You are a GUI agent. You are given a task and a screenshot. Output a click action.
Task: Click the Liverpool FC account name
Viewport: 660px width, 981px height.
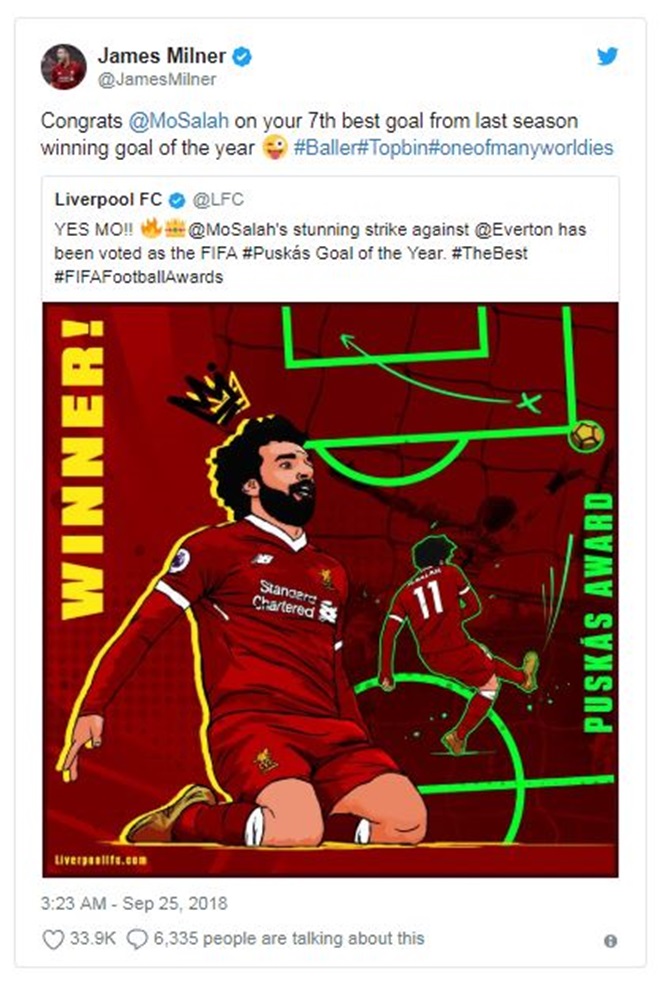point(108,200)
